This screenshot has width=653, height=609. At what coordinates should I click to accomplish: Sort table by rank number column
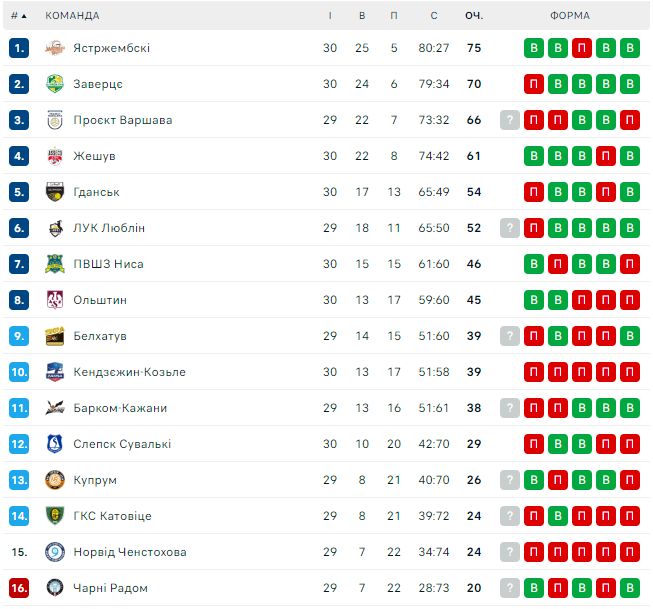(18, 16)
